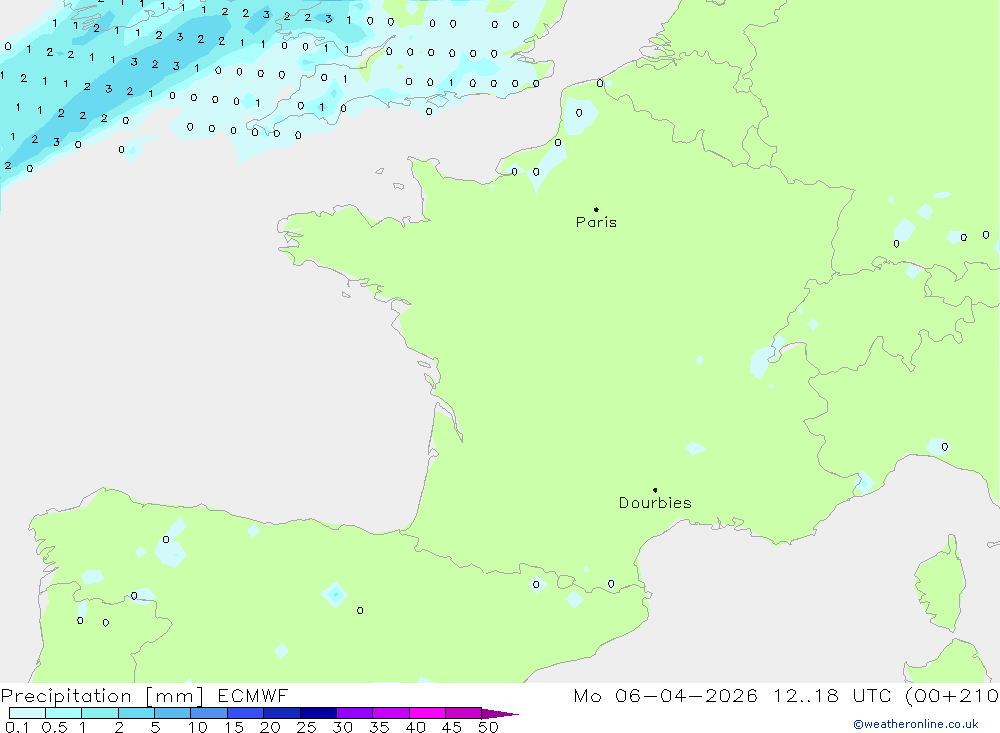
Task: Open the weatheronline.co.uk copyright link
Action: pos(916,724)
